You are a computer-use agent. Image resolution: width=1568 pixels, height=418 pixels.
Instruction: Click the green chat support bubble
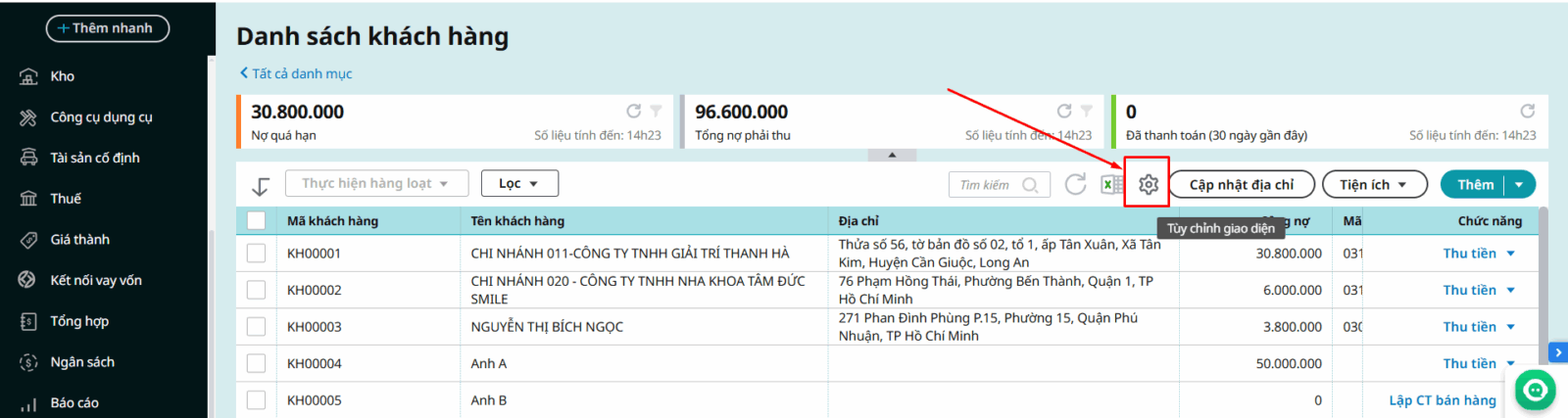(x=1535, y=391)
